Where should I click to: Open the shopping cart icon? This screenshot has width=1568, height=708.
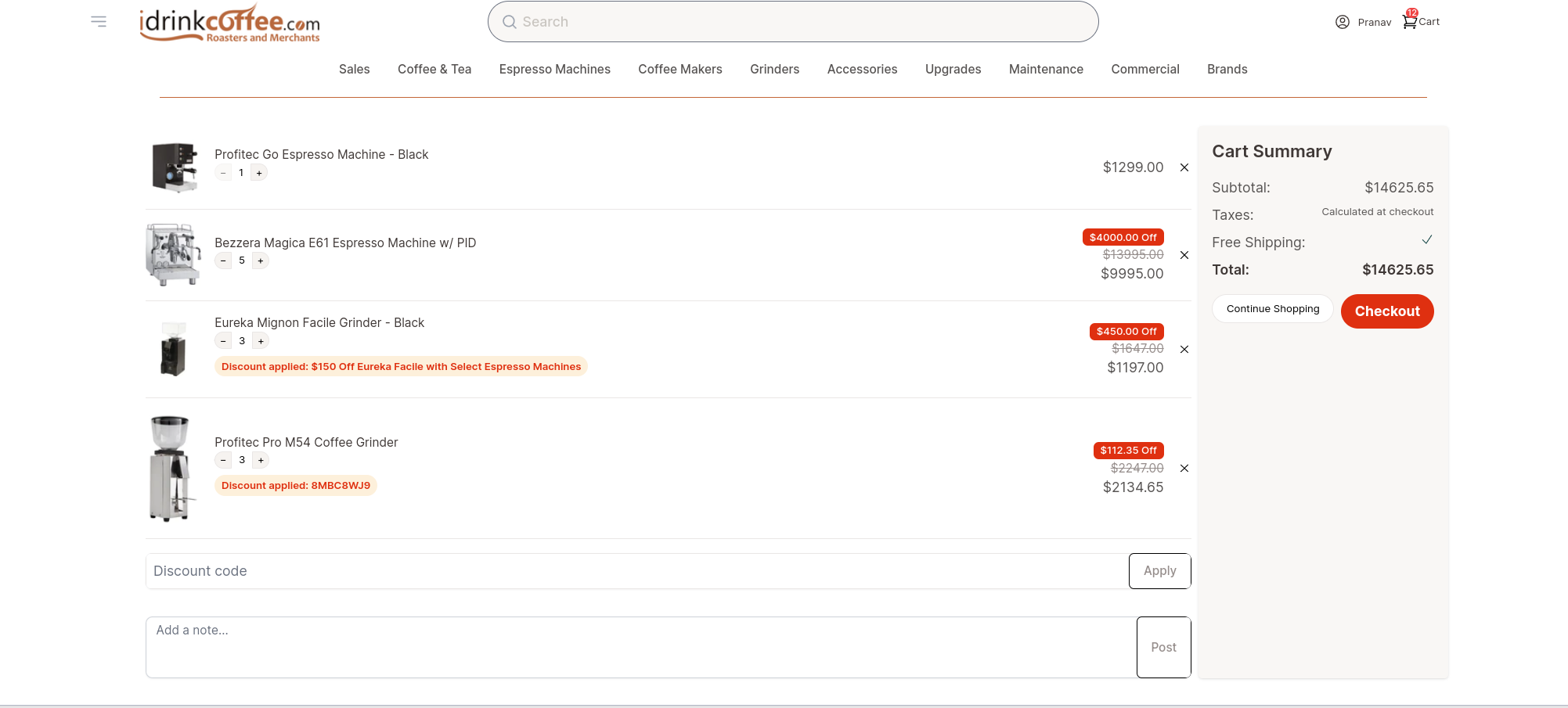pyautogui.click(x=1409, y=21)
